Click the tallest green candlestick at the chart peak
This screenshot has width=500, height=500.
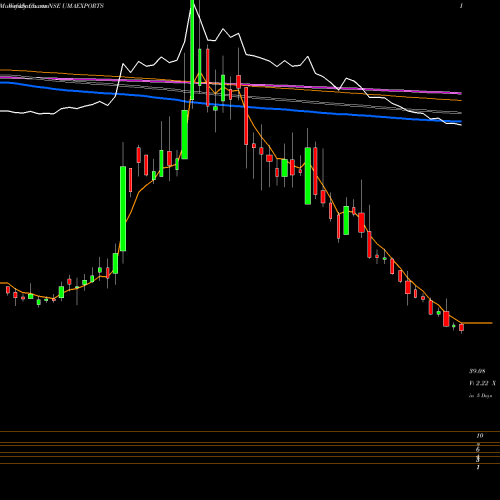click(x=192, y=50)
